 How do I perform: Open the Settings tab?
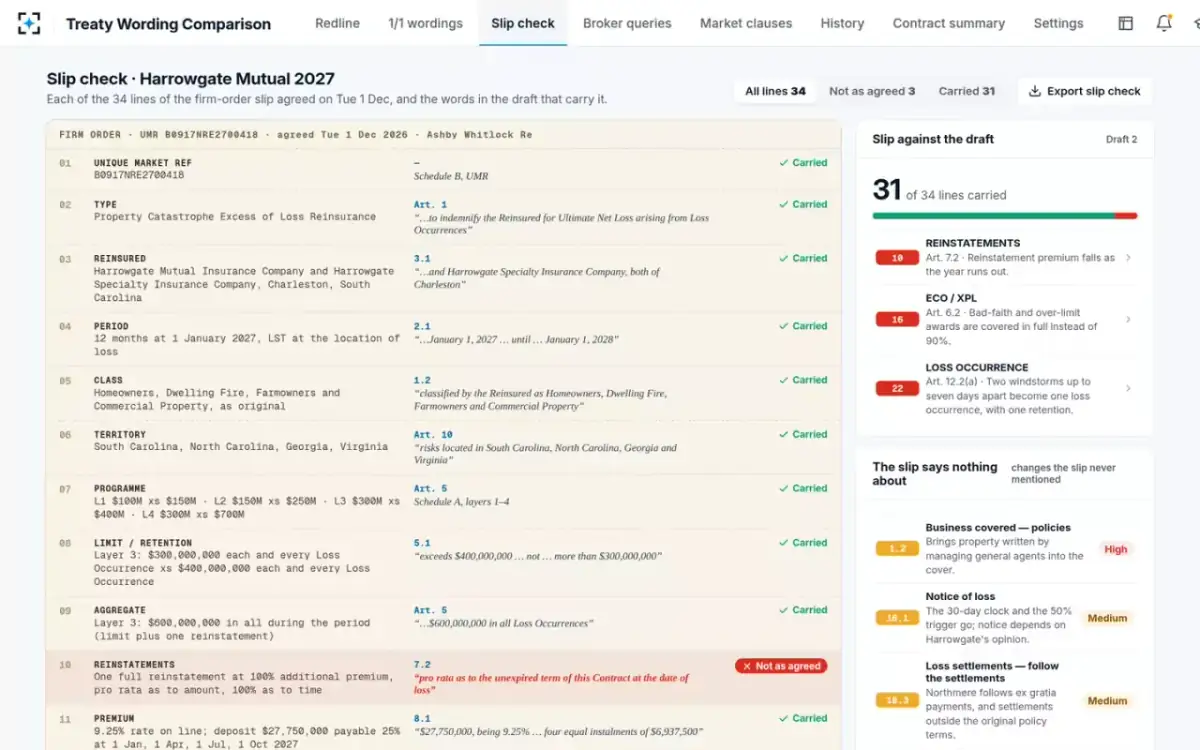click(1059, 23)
